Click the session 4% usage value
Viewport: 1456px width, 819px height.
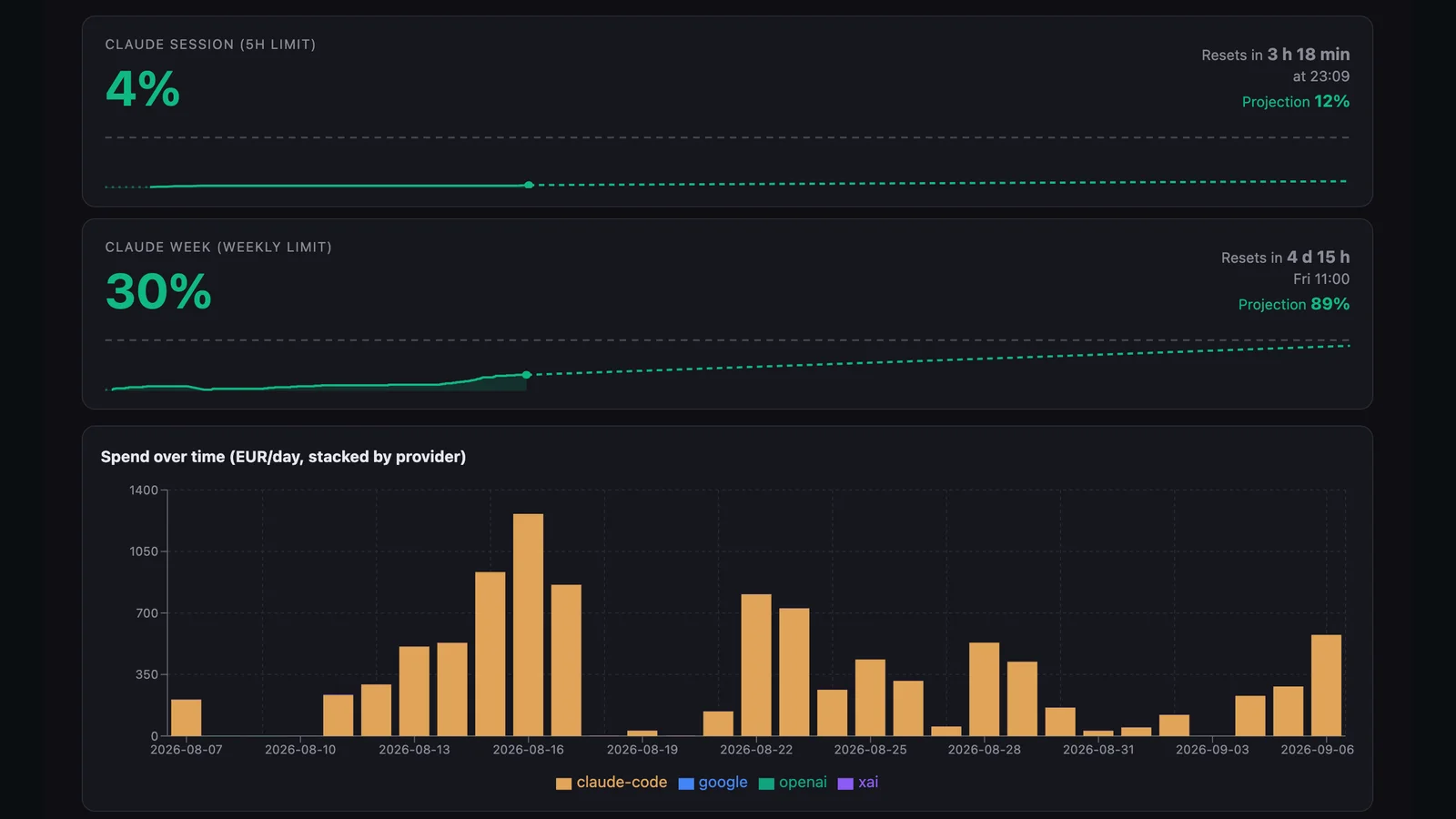coord(143,89)
